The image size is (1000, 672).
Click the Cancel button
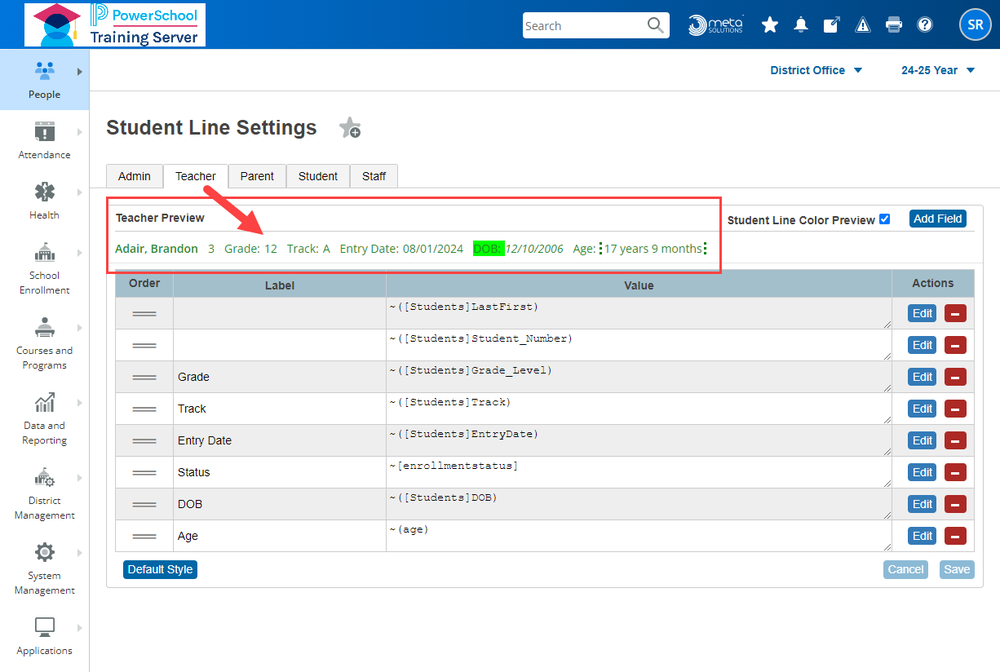click(x=906, y=569)
